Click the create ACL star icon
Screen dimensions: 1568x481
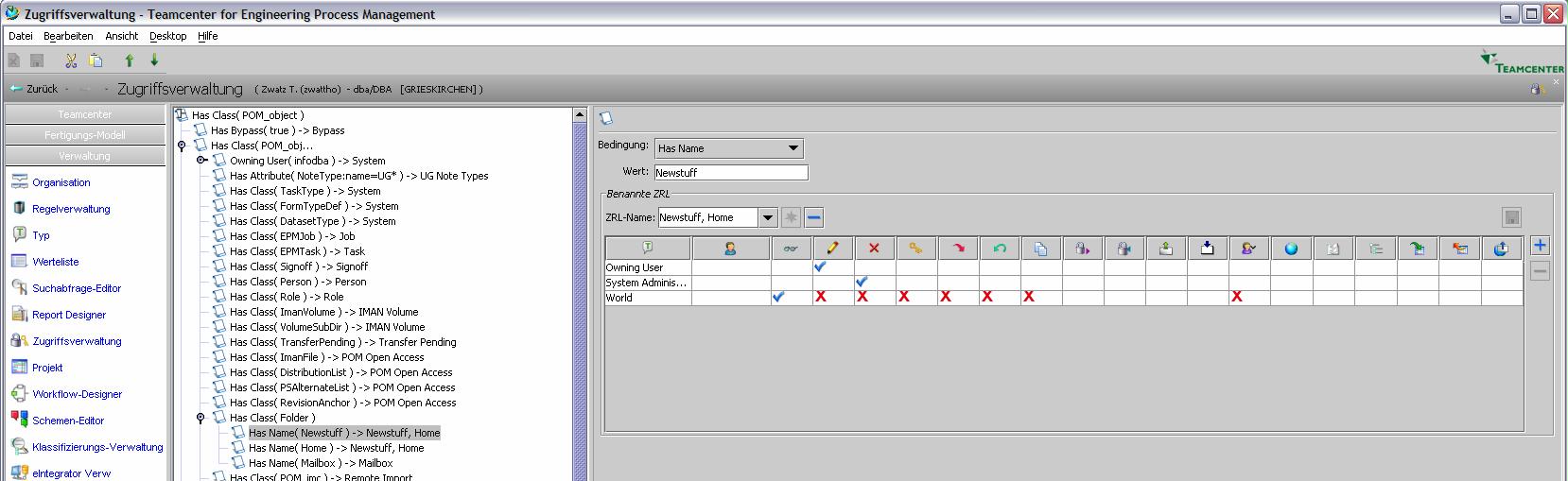[792, 217]
